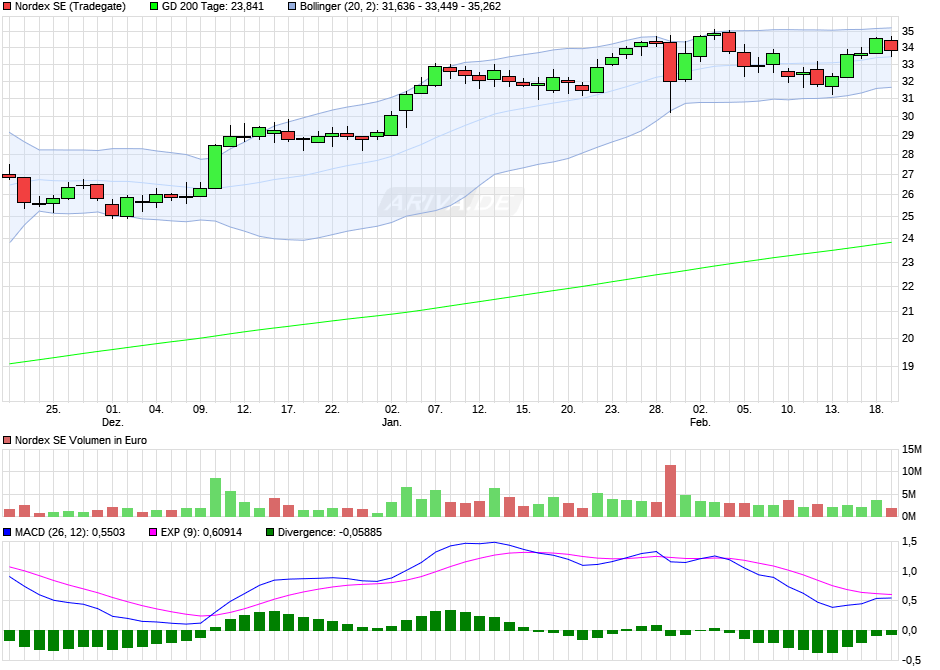Click the tall green candlestick near 09.
The width and height of the screenshot is (940, 670).
click(215, 167)
